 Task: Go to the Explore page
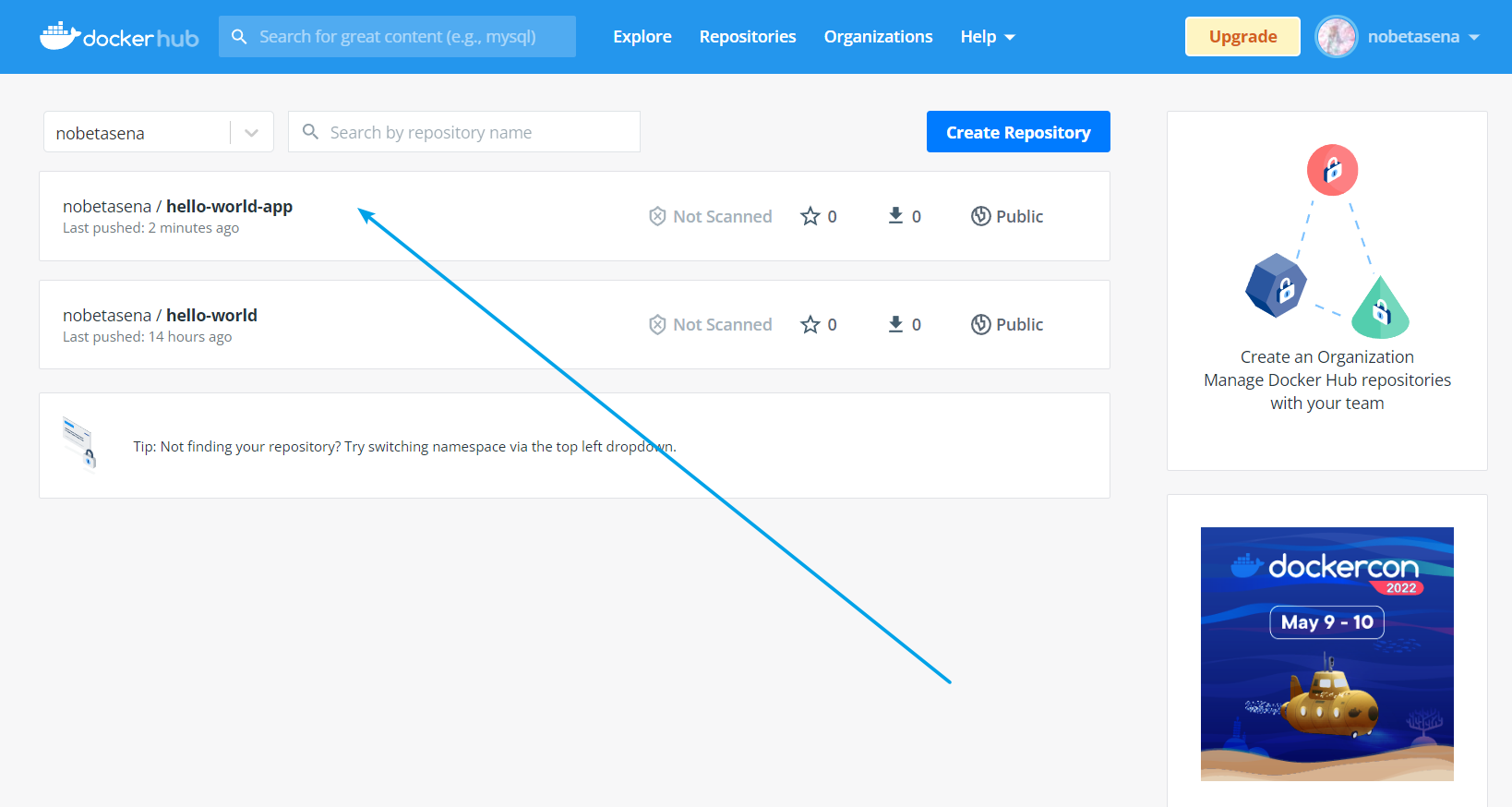tap(642, 37)
